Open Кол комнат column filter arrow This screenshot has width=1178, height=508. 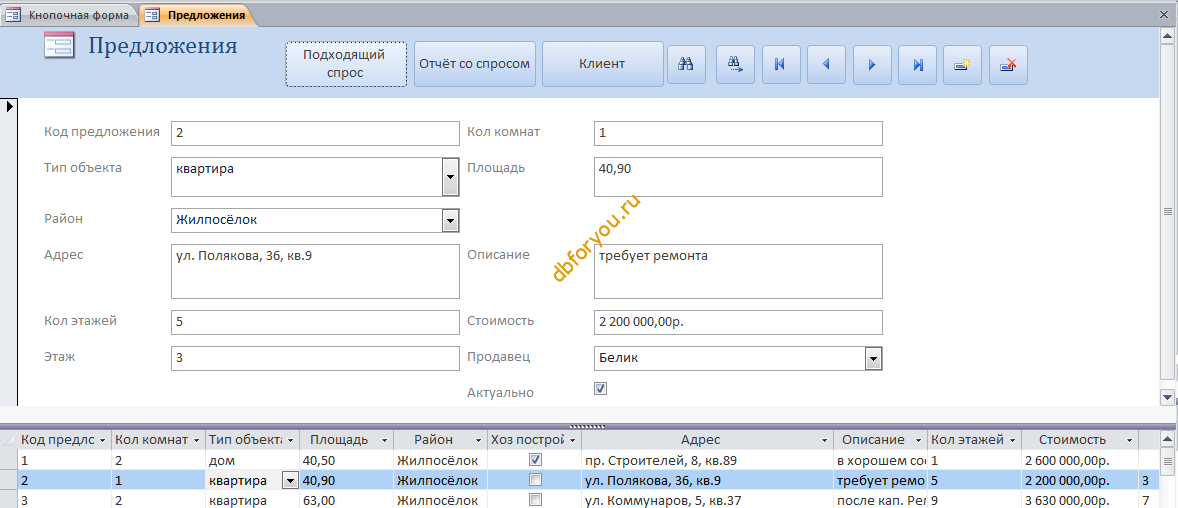coord(196,440)
